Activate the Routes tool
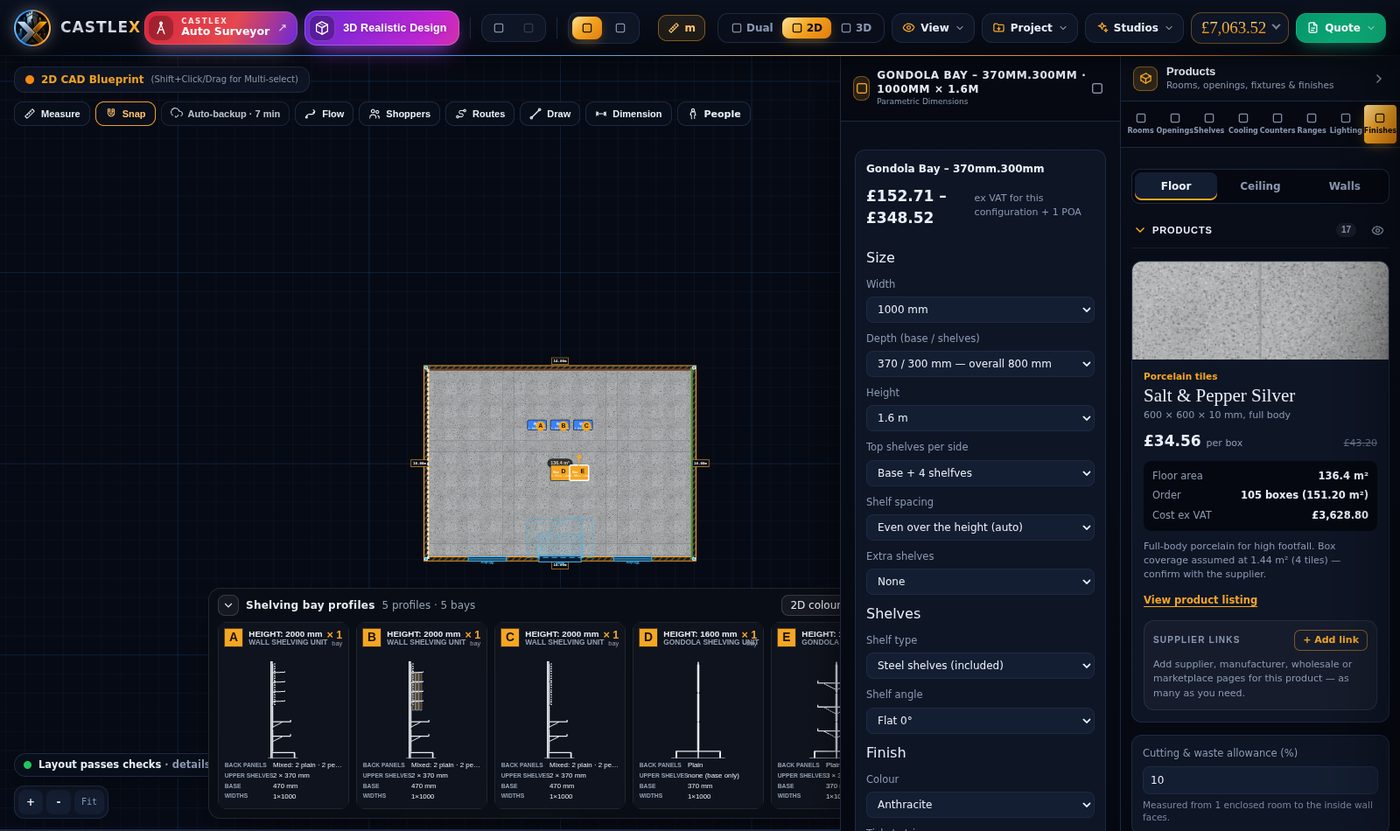Image resolution: width=1400 pixels, height=831 pixels. point(480,114)
